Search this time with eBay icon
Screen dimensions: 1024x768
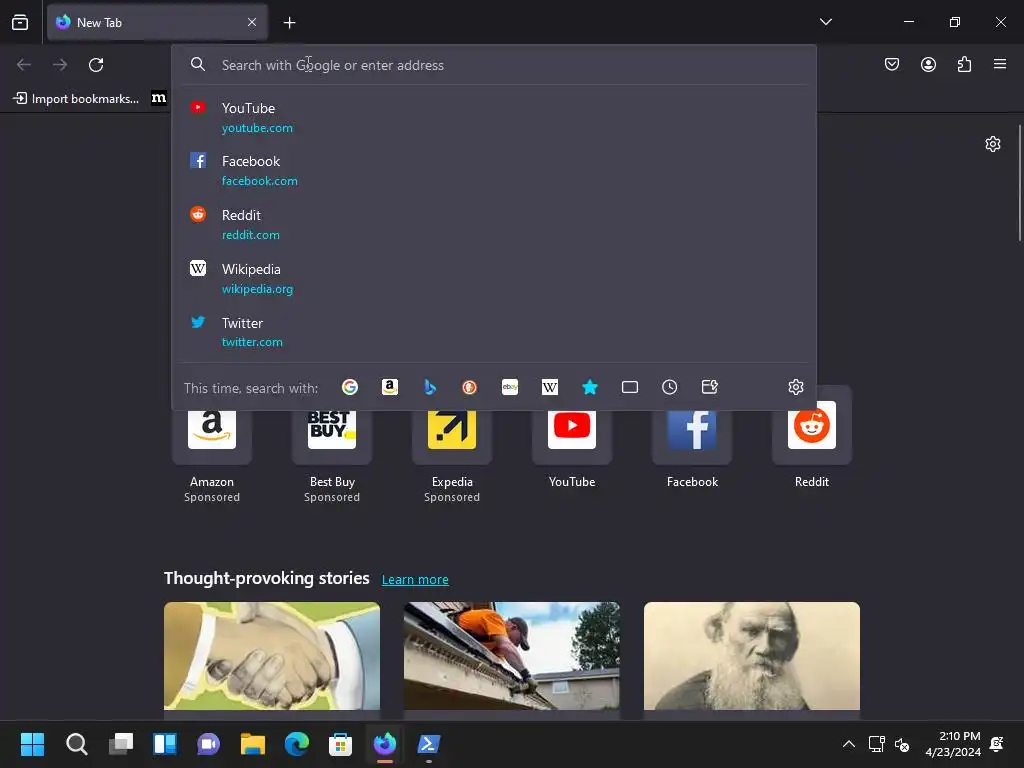coord(510,387)
